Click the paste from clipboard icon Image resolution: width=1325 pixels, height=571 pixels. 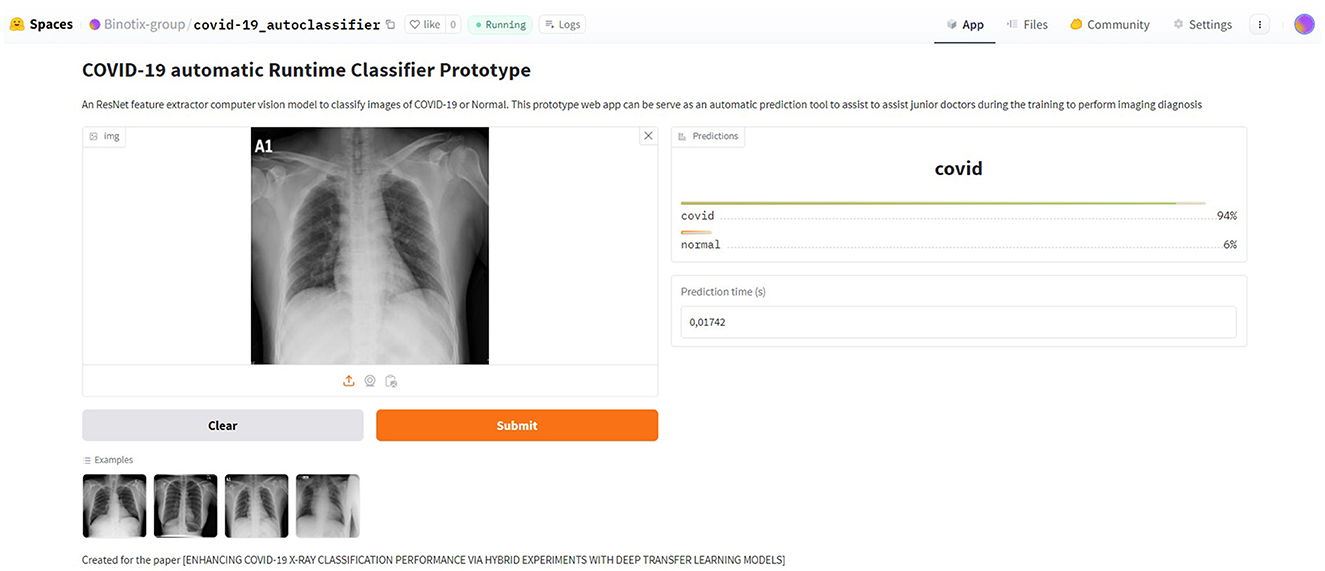[391, 381]
